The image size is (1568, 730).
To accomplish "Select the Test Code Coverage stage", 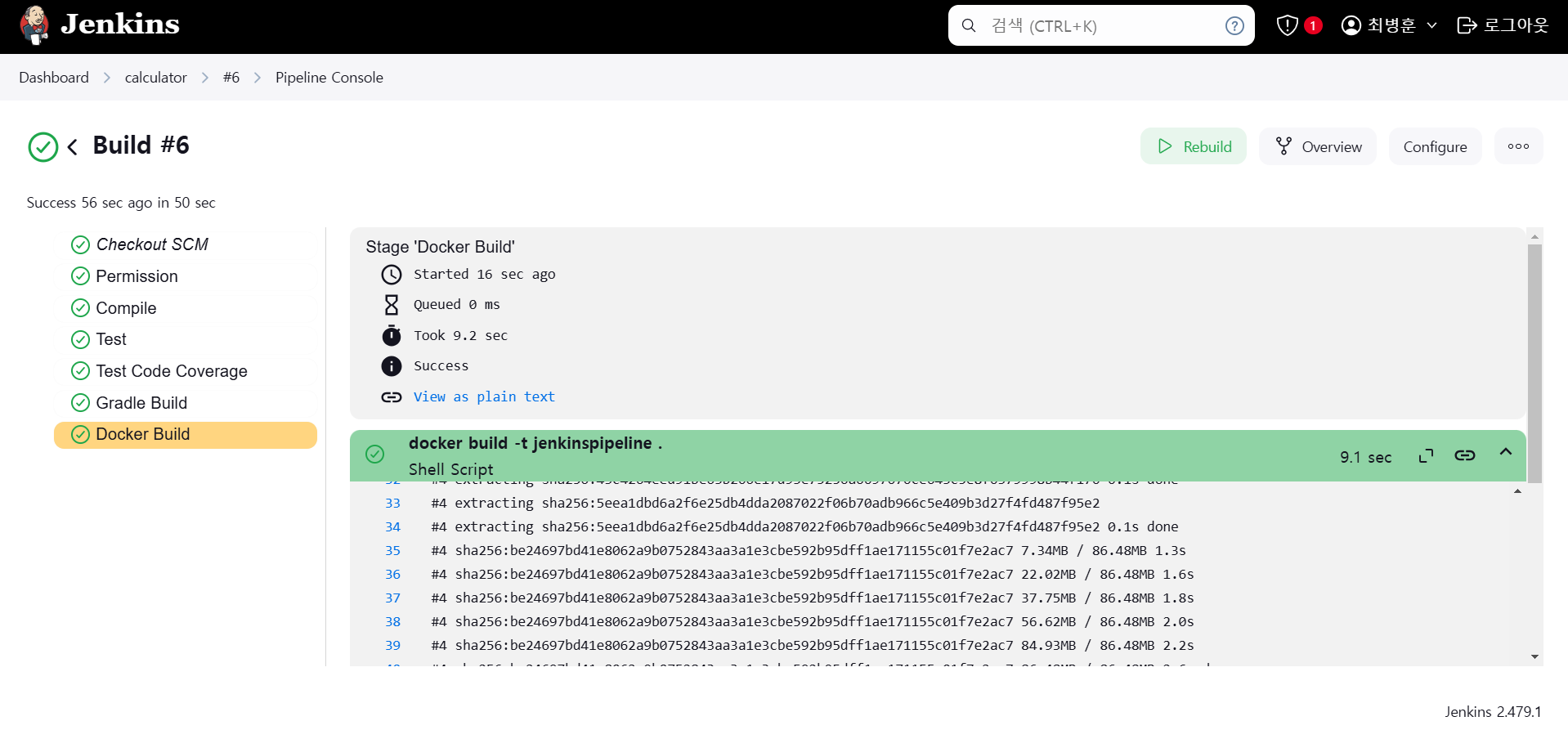I will (186, 371).
